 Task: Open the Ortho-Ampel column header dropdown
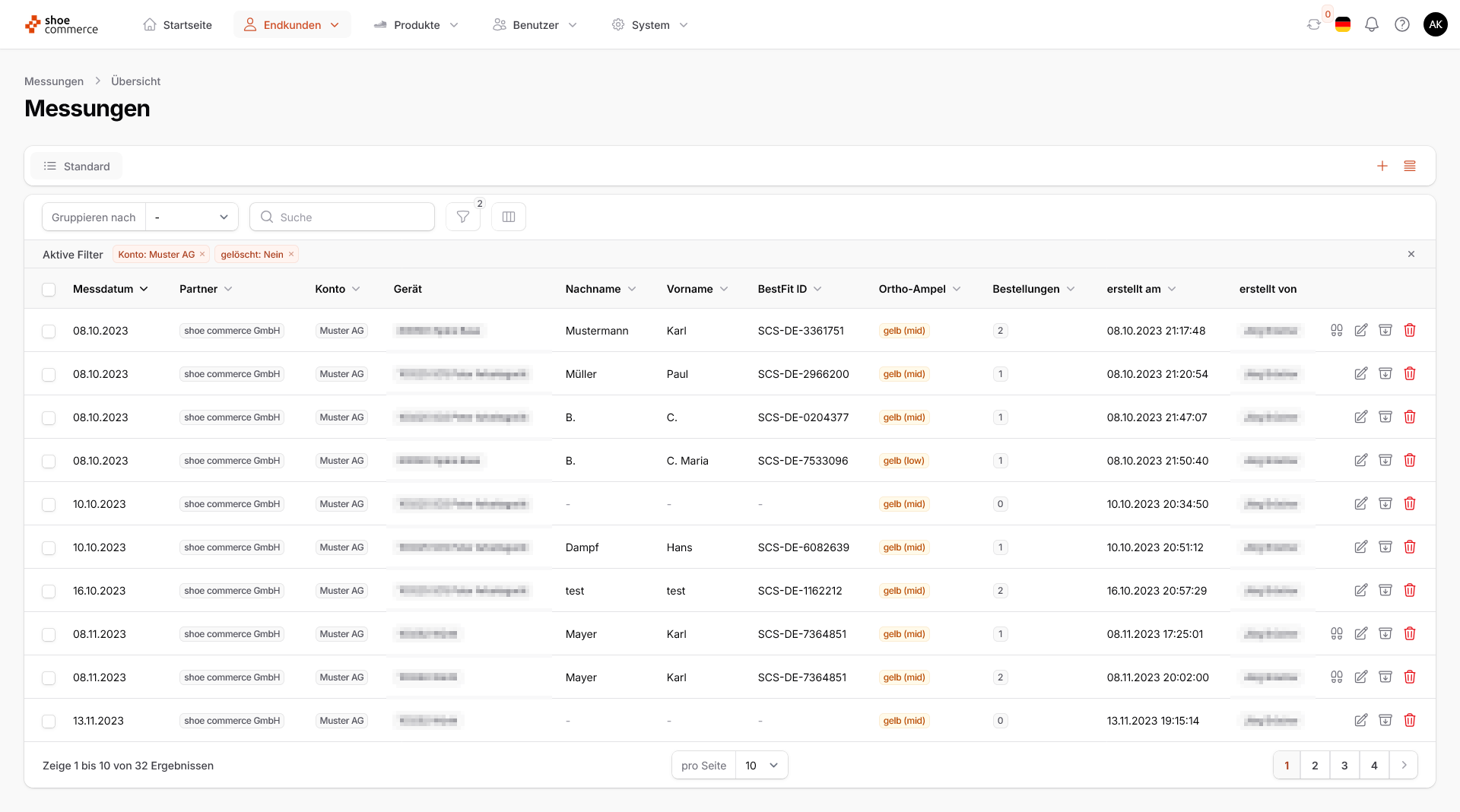957,289
